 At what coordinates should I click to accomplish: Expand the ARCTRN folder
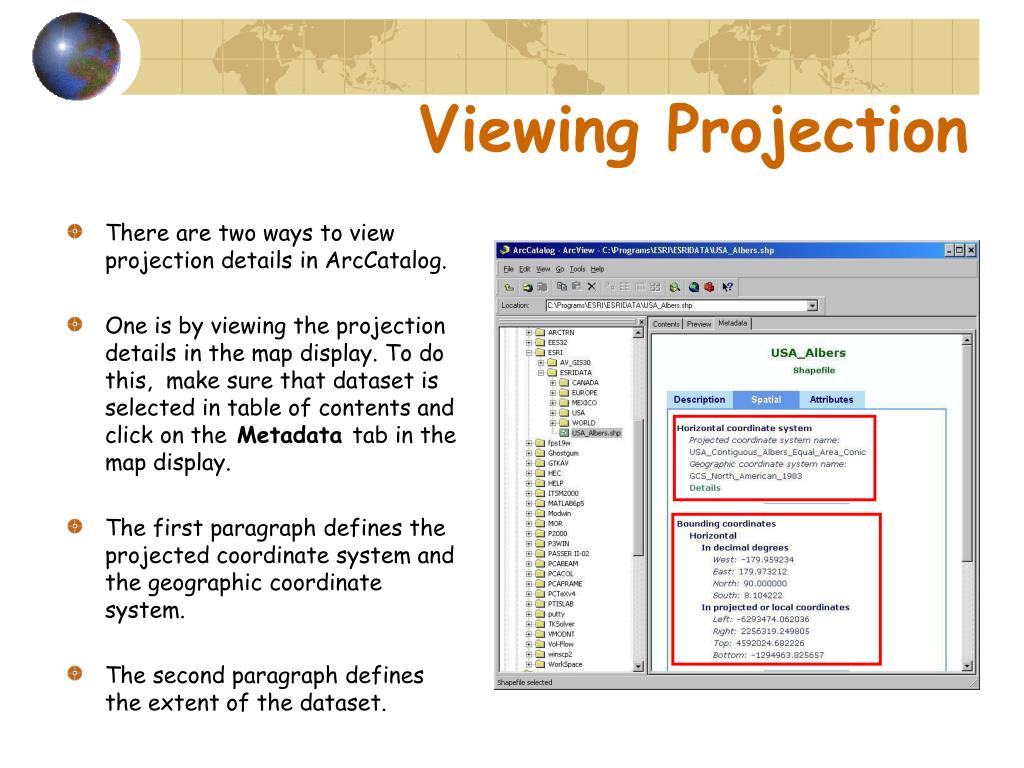click(x=529, y=332)
